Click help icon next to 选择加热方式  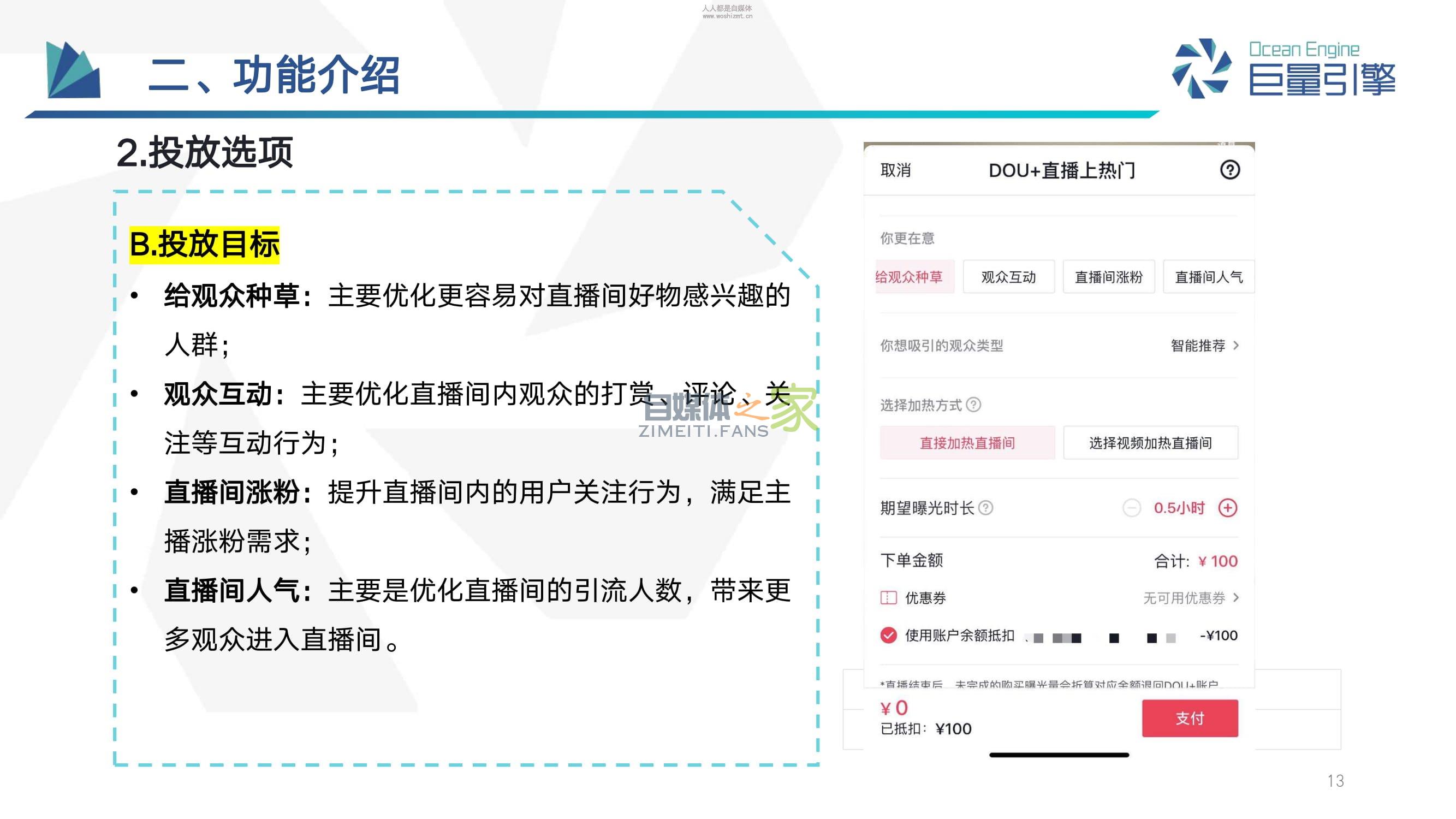(973, 405)
